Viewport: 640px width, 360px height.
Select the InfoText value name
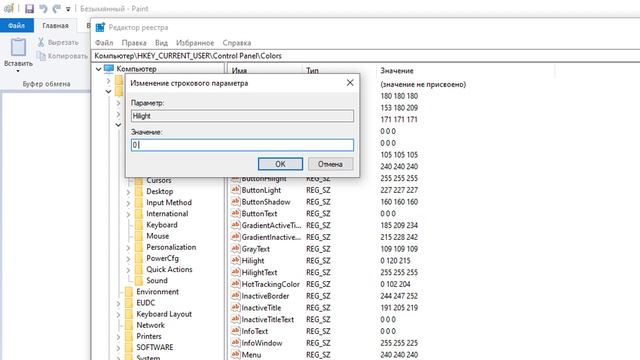(255, 331)
